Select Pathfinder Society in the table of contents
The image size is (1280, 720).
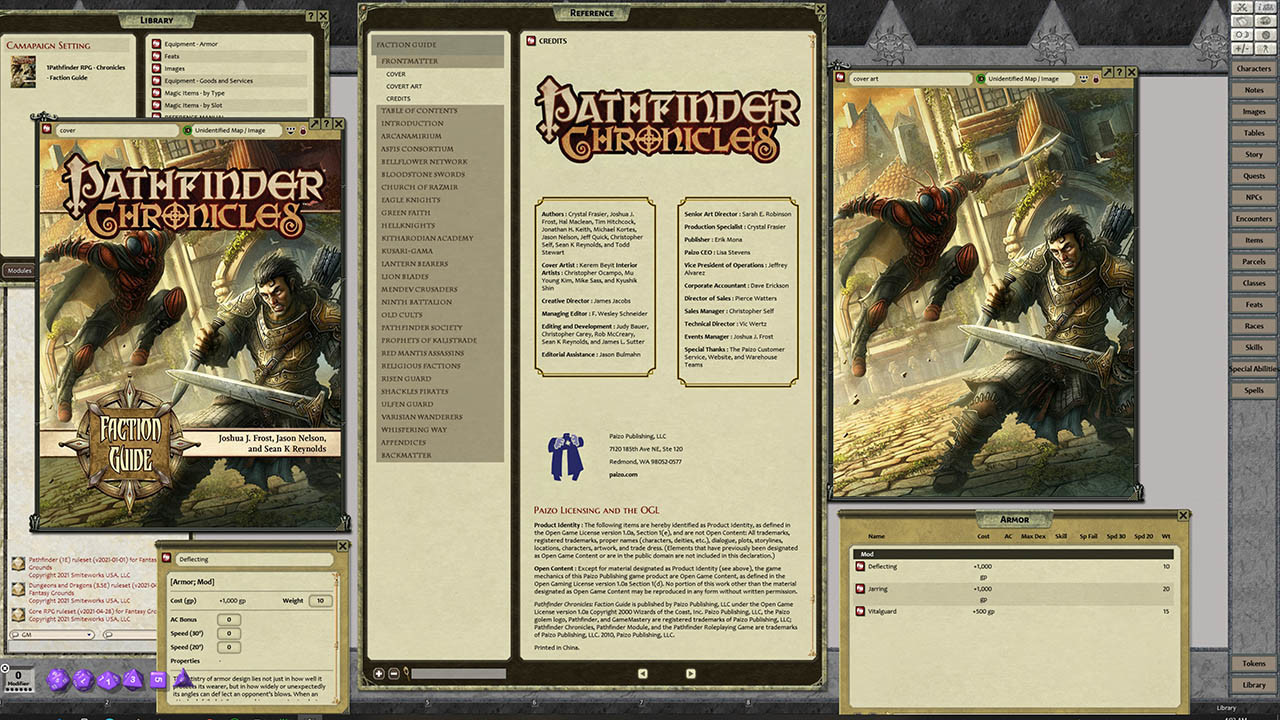point(421,328)
